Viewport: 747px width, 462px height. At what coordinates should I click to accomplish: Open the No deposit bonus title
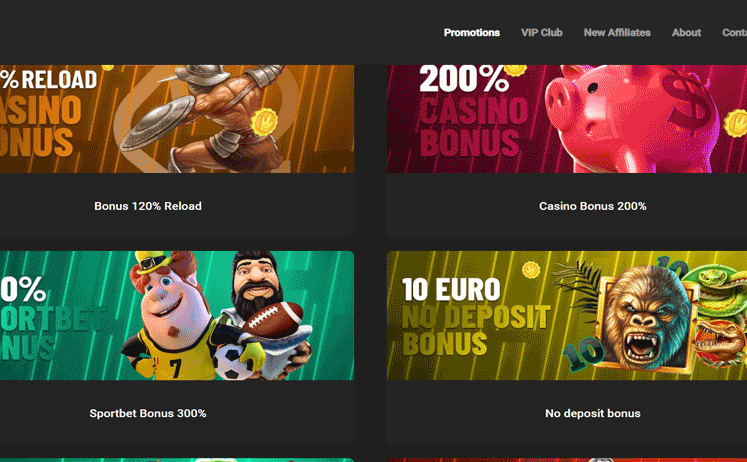(x=593, y=413)
